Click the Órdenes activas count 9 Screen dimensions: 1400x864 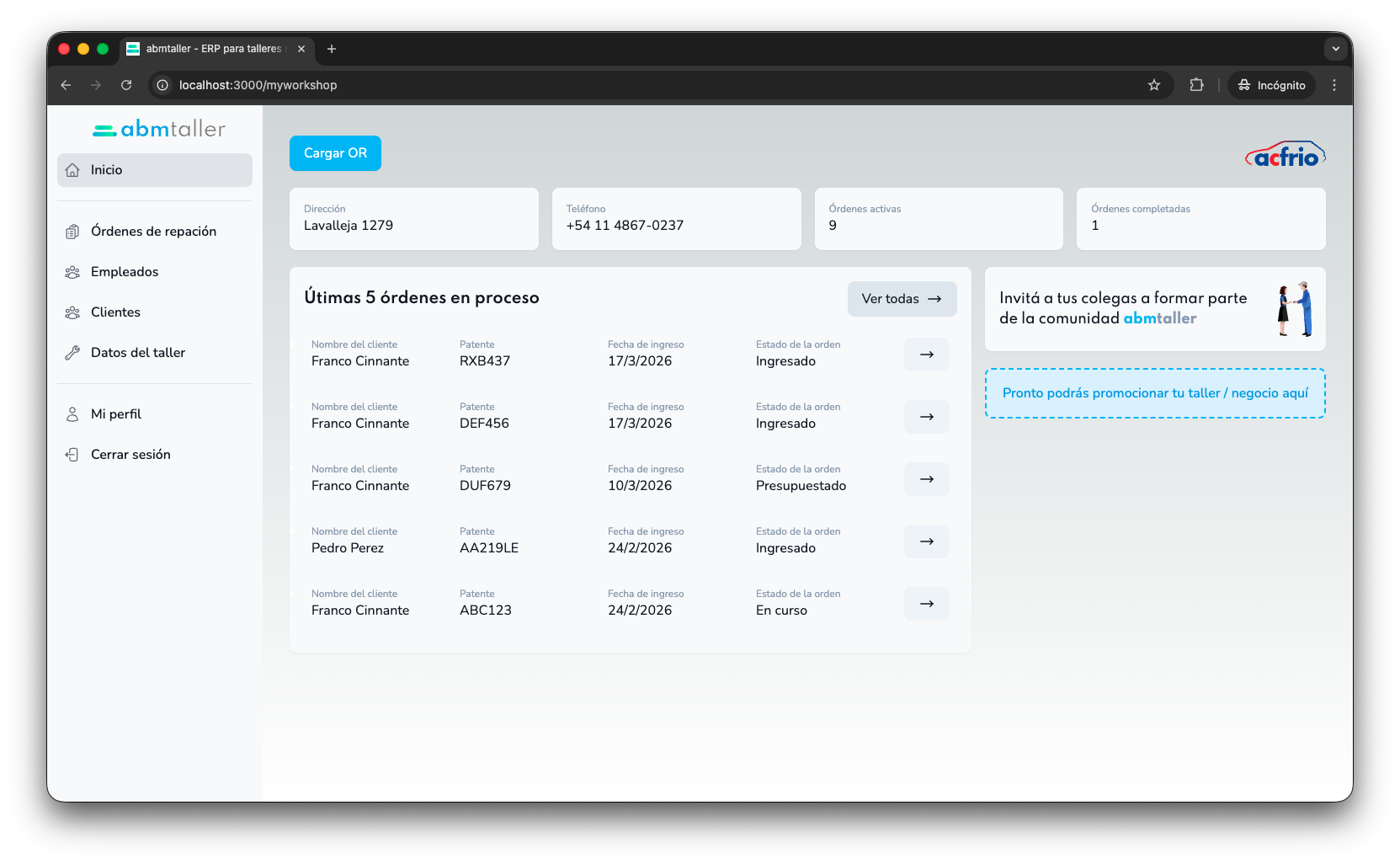pos(833,226)
